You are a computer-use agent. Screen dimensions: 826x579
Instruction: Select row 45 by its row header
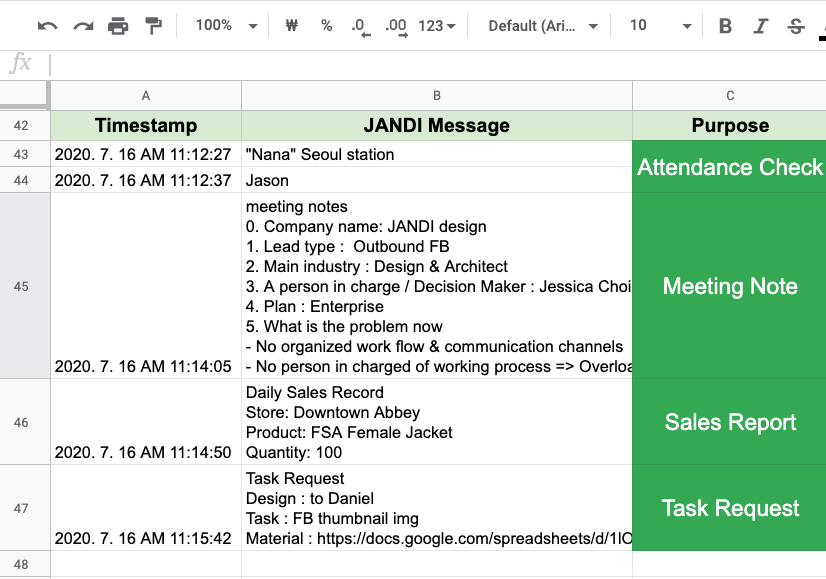click(x=22, y=286)
